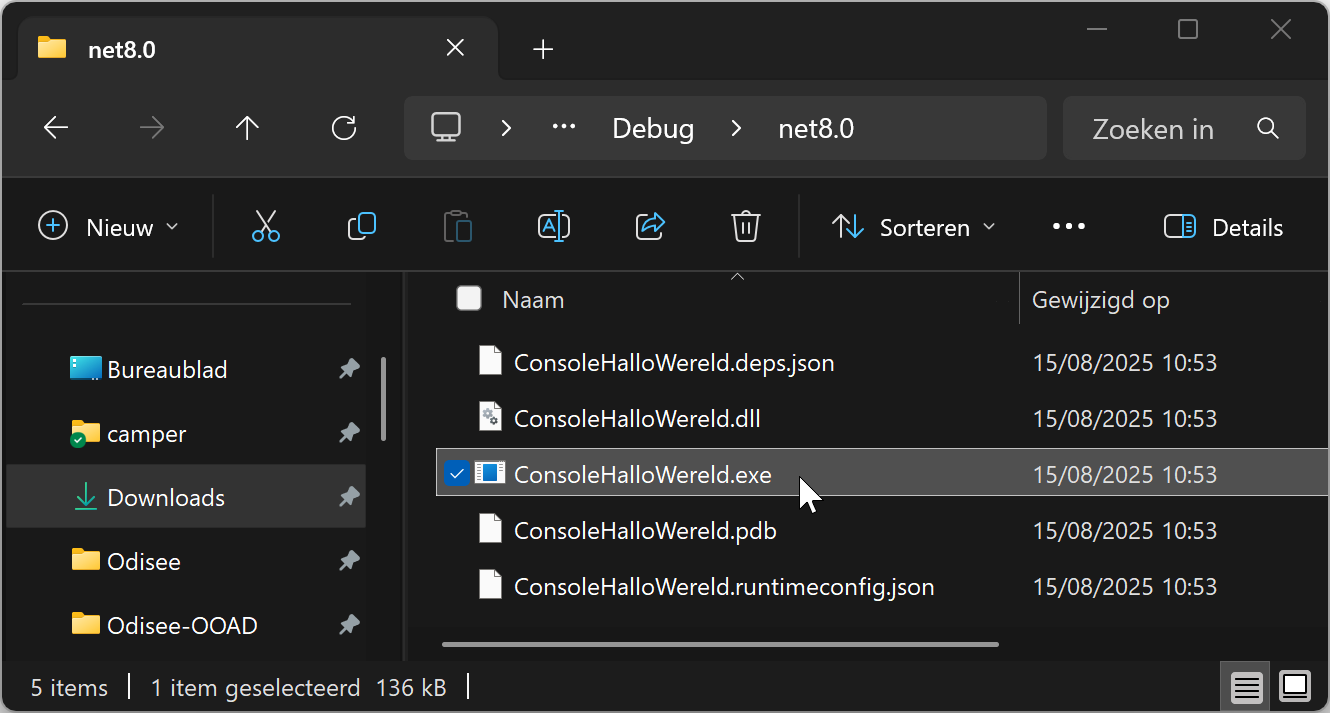
Task: Open the toolbar See more options menu
Action: point(1069,227)
